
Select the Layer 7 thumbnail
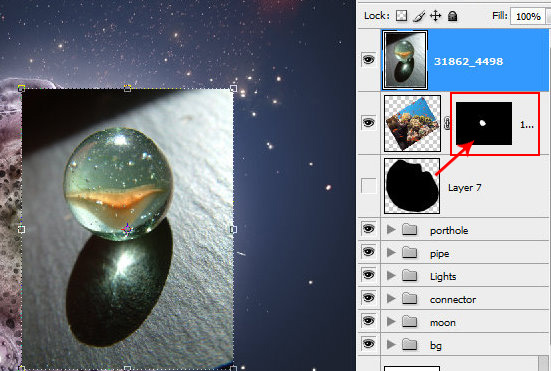(412, 186)
